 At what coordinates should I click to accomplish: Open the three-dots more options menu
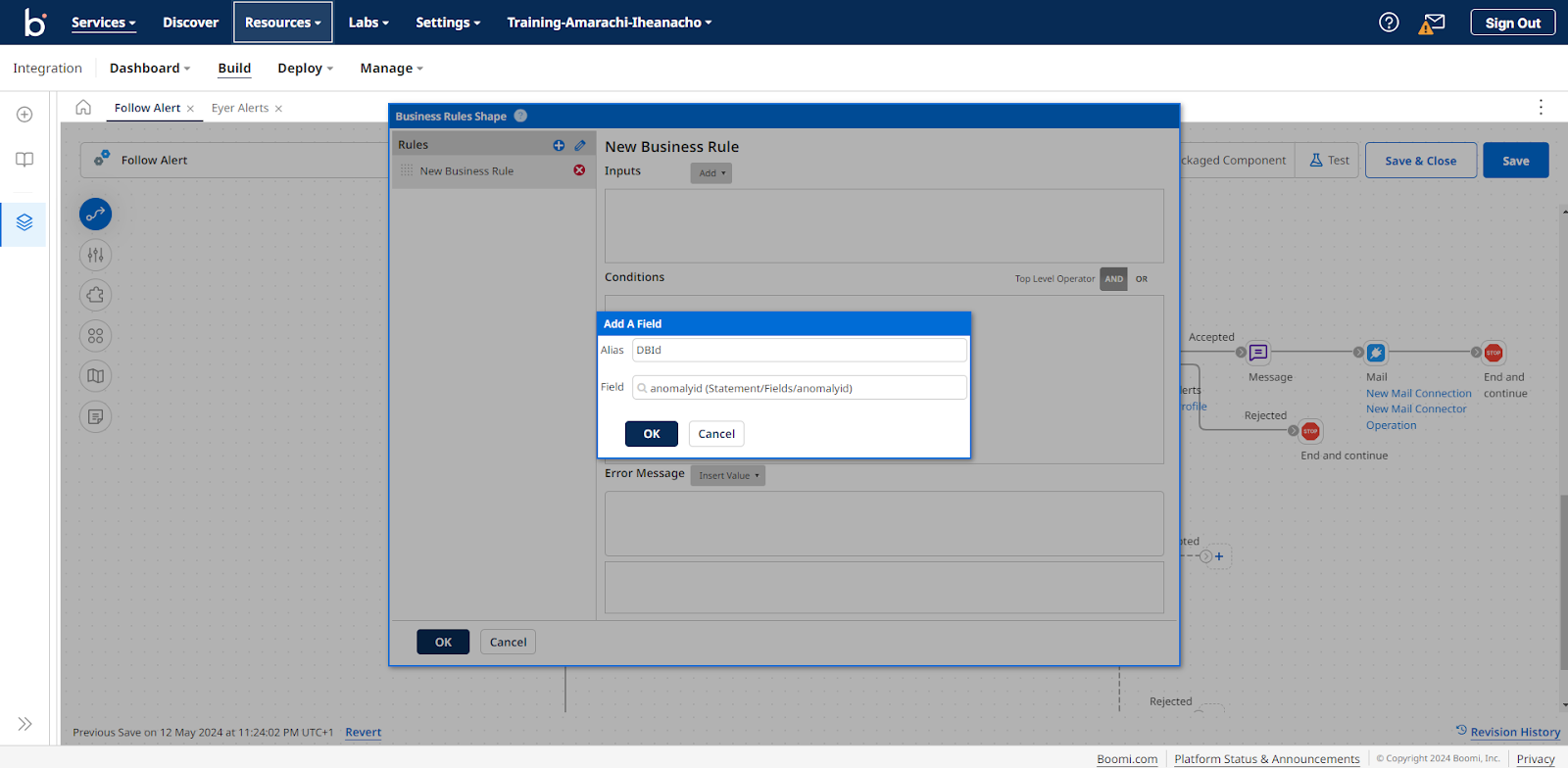[1541, 107]
